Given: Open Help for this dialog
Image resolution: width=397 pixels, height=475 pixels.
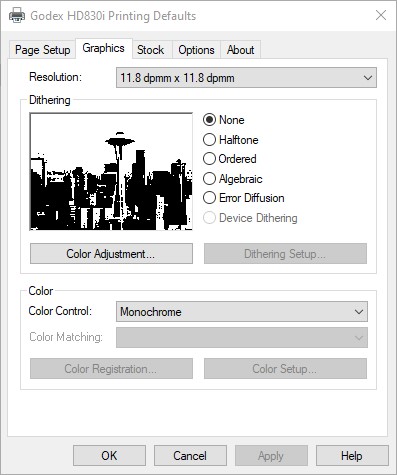Looking at the screenshot, I should click(352, 456).
